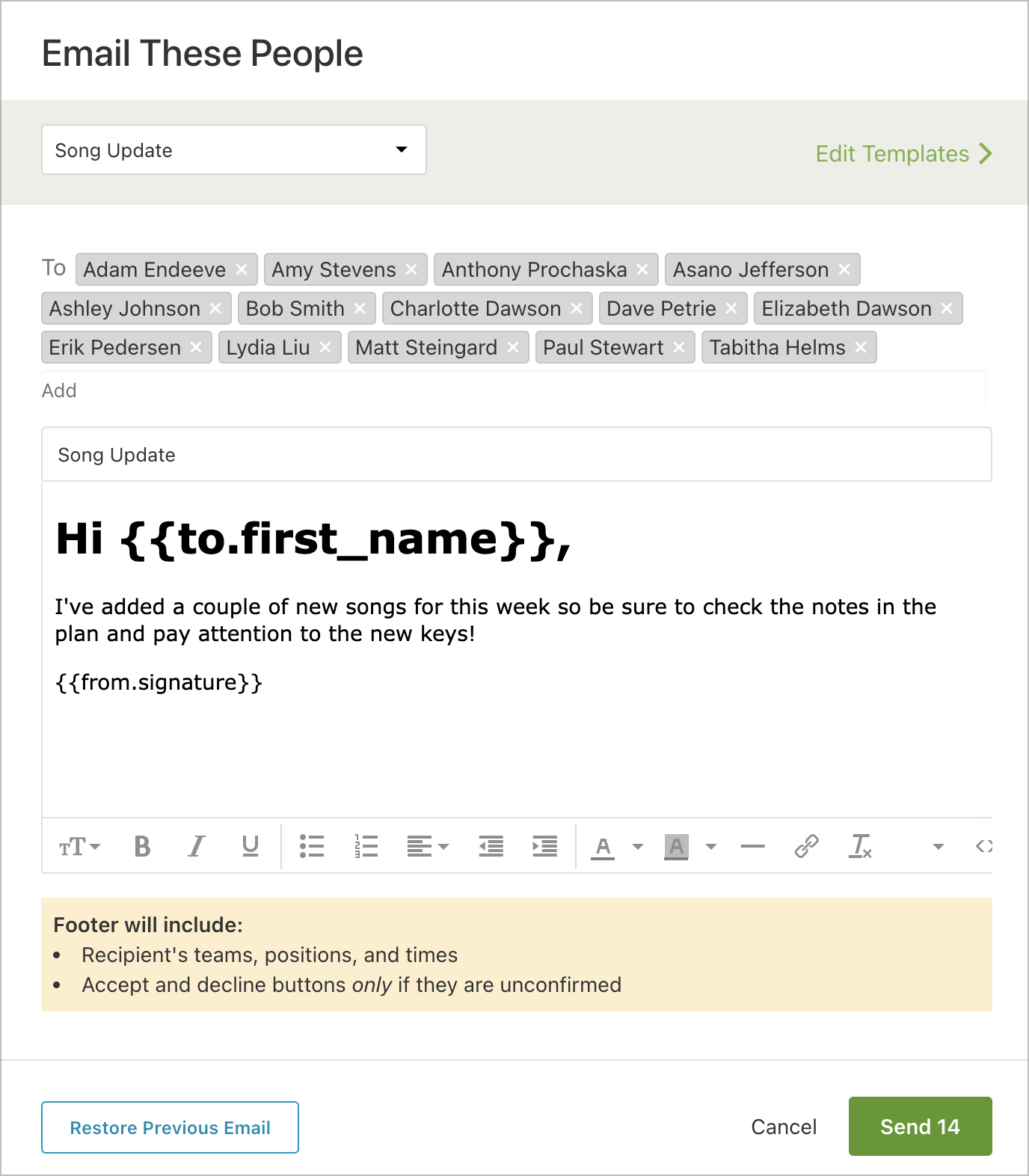1029x1176 pixels.
Task: Open the text color dropdown arrow
Action: click(638, 847)
